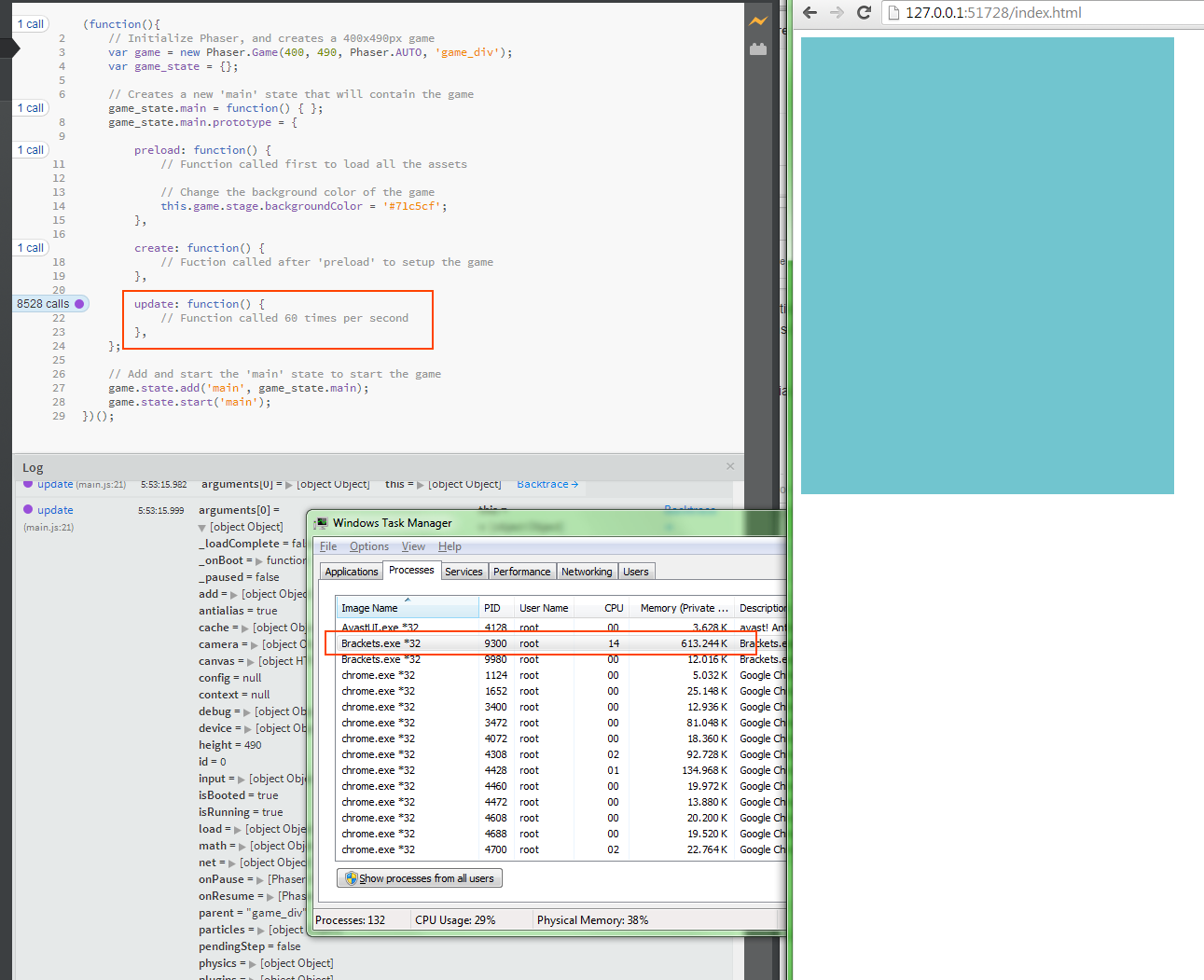The height and width of the screenshot is (980, 1204).
Task: Toggle the 1 call badge beside game_state.main function
Action: [x=31, y=108]
